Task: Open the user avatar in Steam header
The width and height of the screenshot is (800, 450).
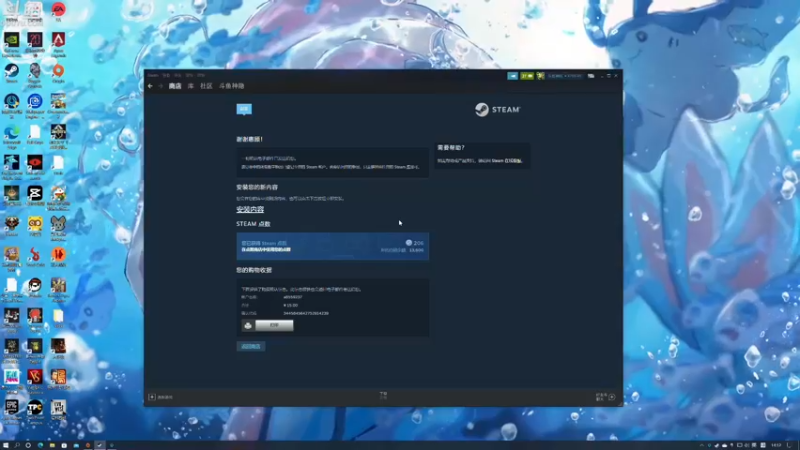Action: click(x=540, y=76)
